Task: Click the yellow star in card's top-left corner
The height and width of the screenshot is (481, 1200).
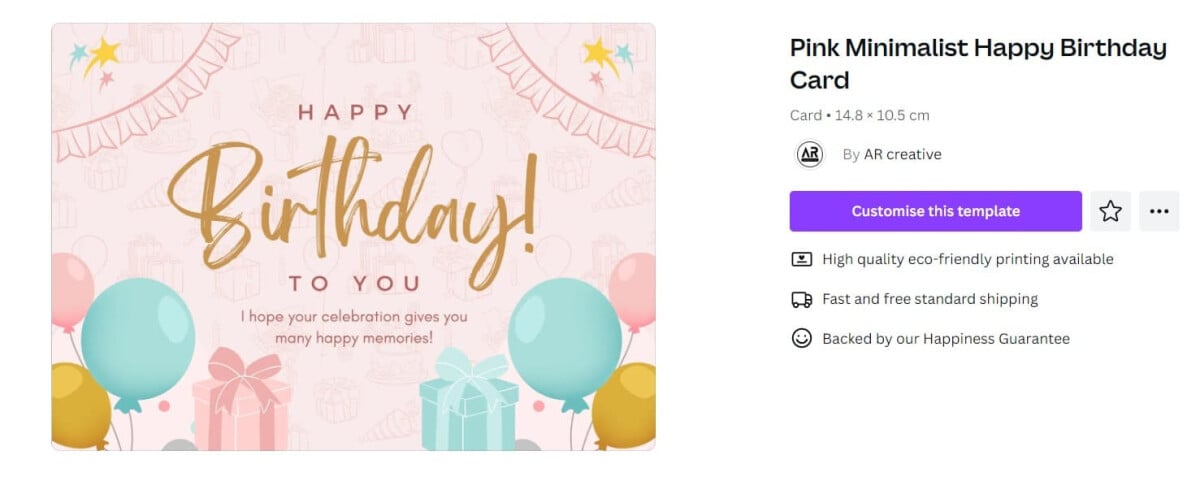Action: (x=101, y=54)
